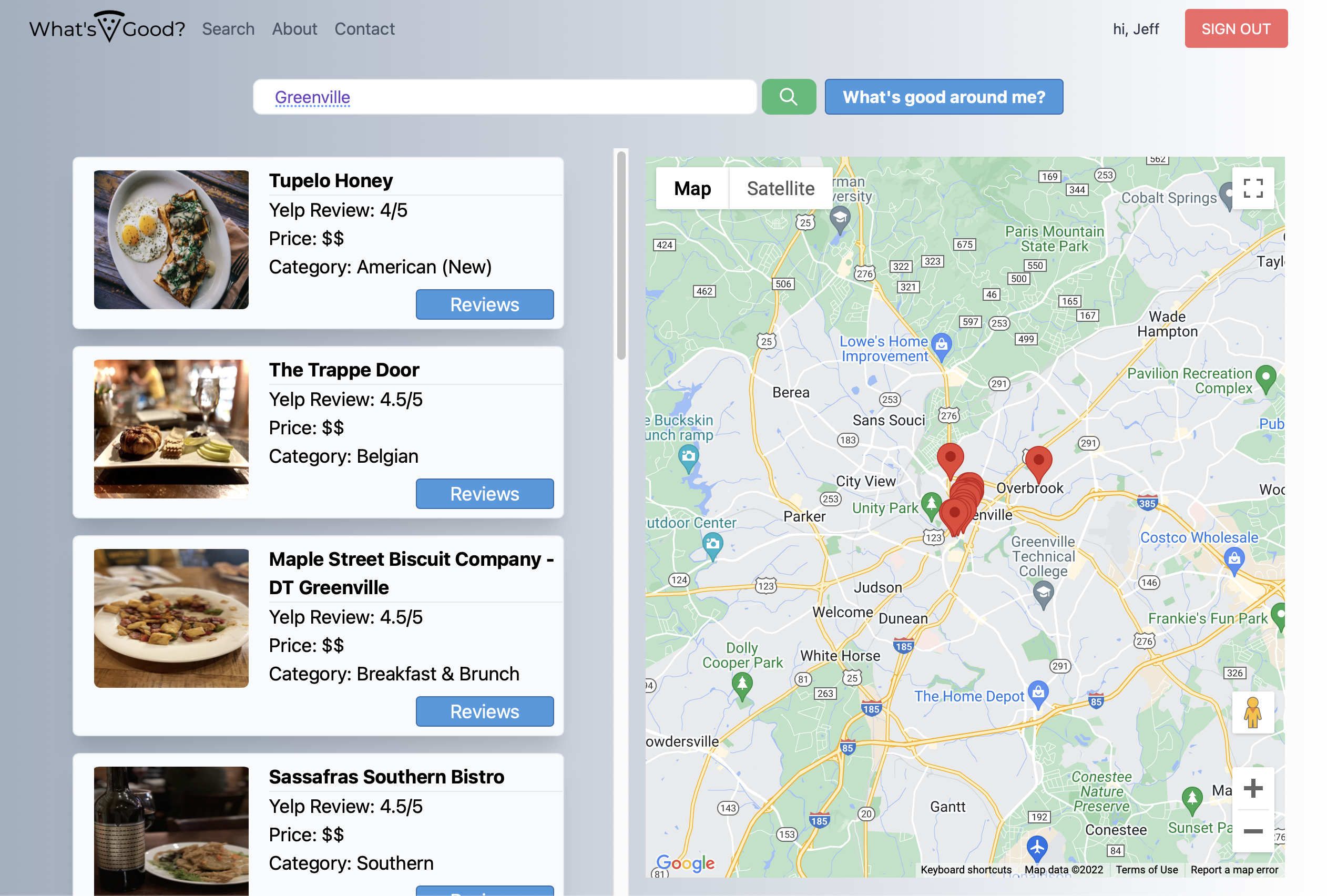
Task: Click the Wade Hampton map label
Action: pos(1167,324)
